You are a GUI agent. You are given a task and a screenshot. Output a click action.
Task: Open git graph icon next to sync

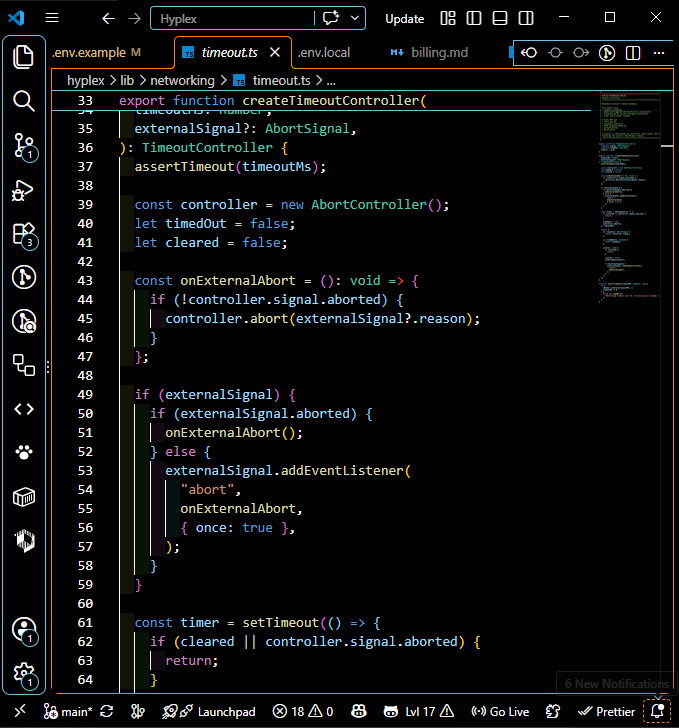[137, 711]
